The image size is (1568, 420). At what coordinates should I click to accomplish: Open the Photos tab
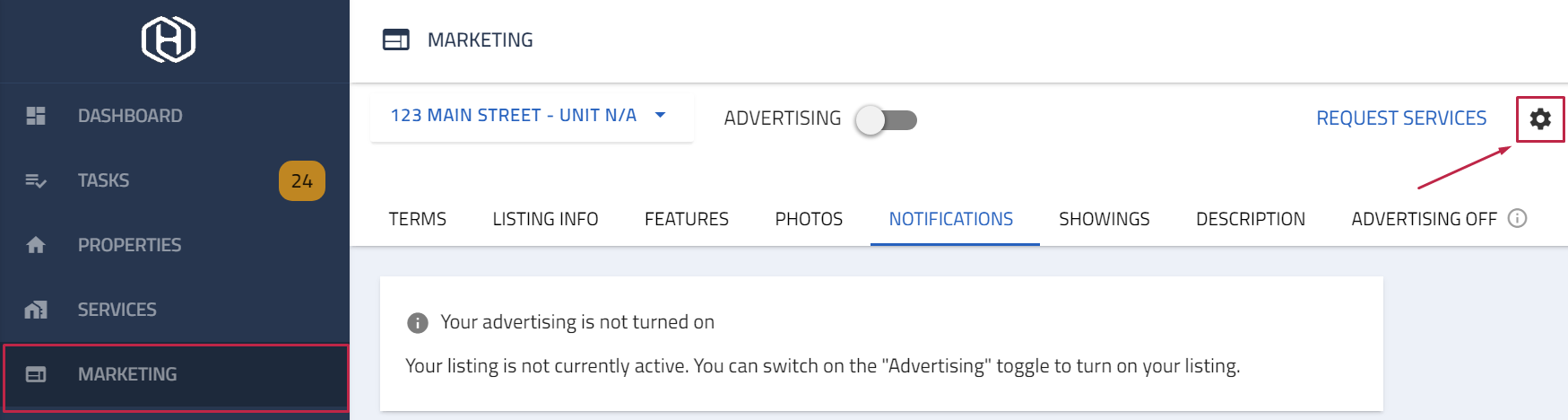809,219
